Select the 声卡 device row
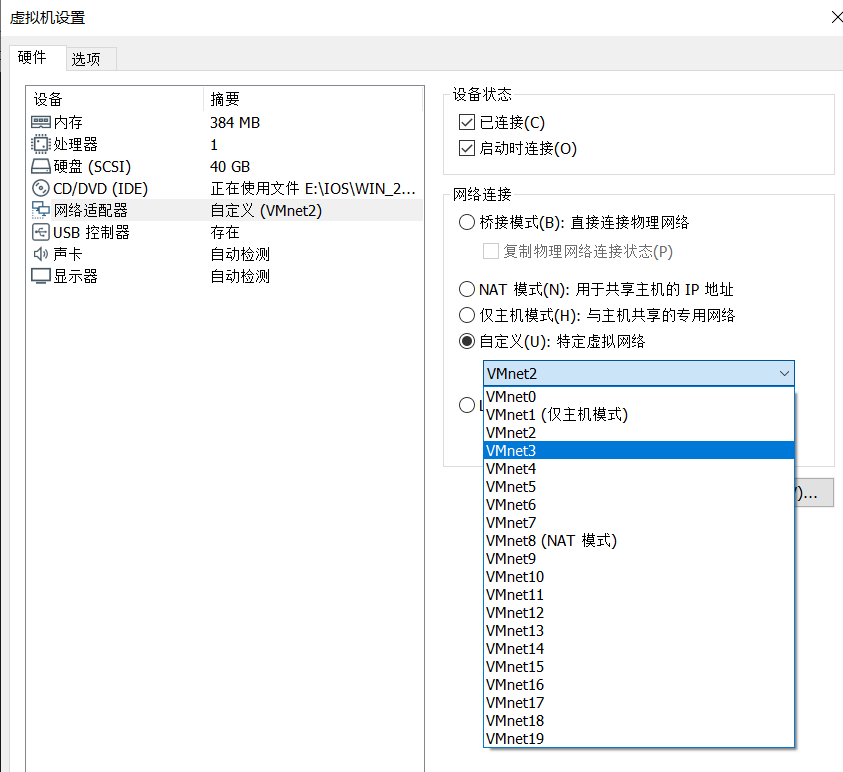This screenshot has width=843, height=772. [x=225, y=254]
